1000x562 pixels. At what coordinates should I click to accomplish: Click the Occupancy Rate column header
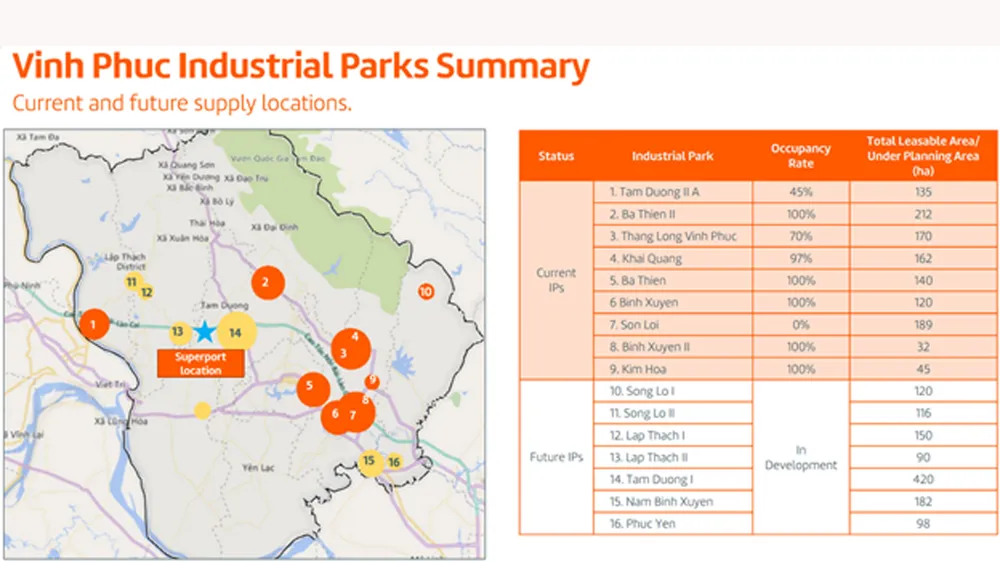[x=800, y=156]
